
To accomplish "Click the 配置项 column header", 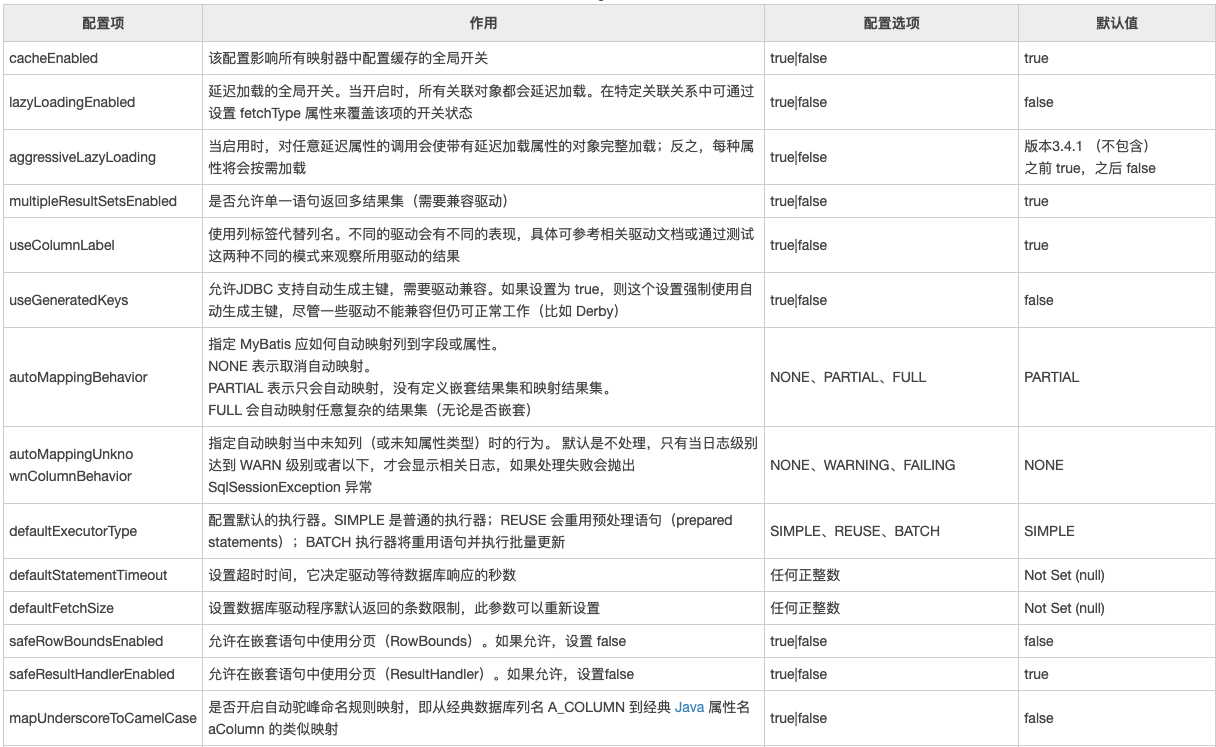I will [x=102, y=23].
